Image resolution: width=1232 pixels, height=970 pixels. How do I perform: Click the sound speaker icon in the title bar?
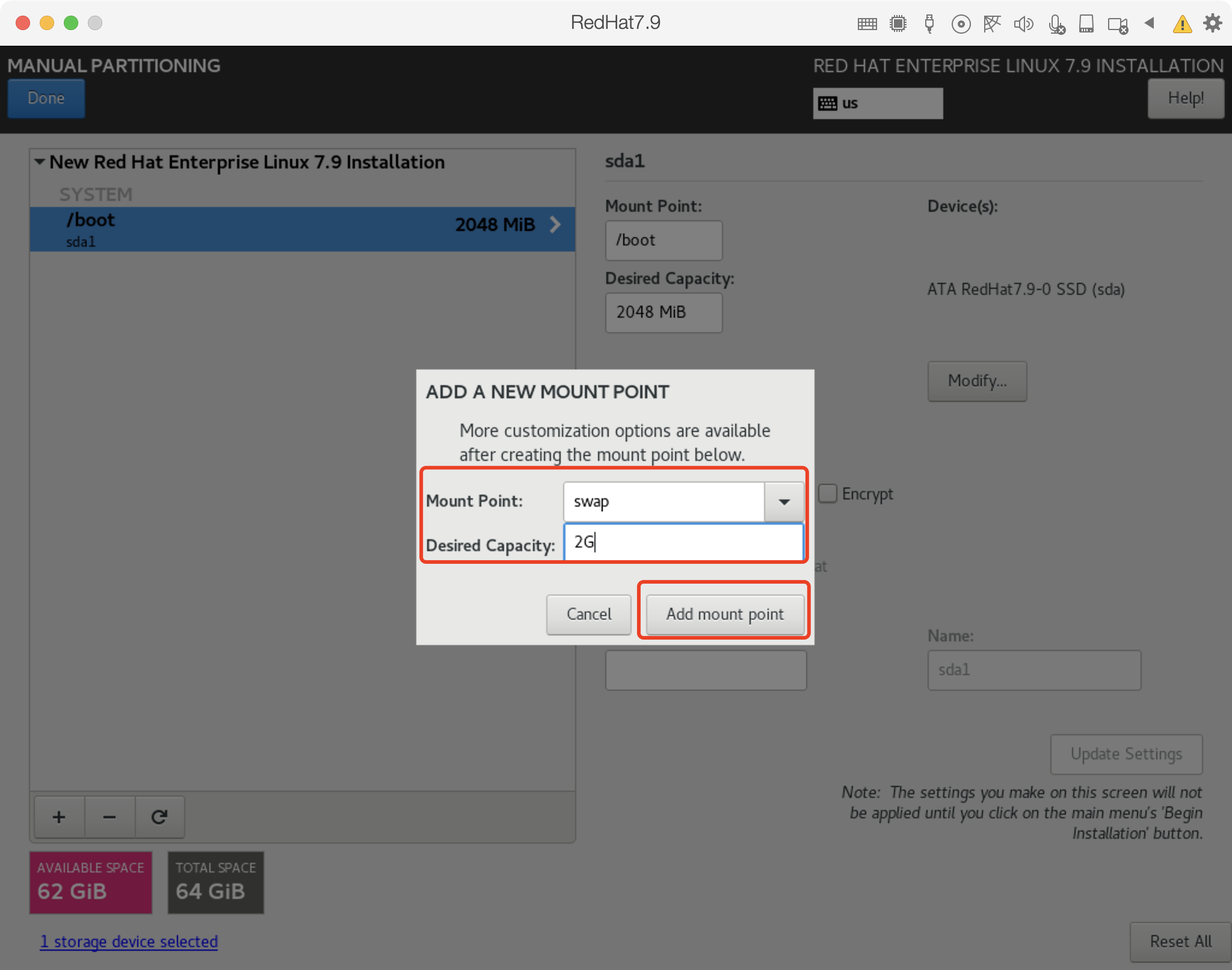point(1023,23)
